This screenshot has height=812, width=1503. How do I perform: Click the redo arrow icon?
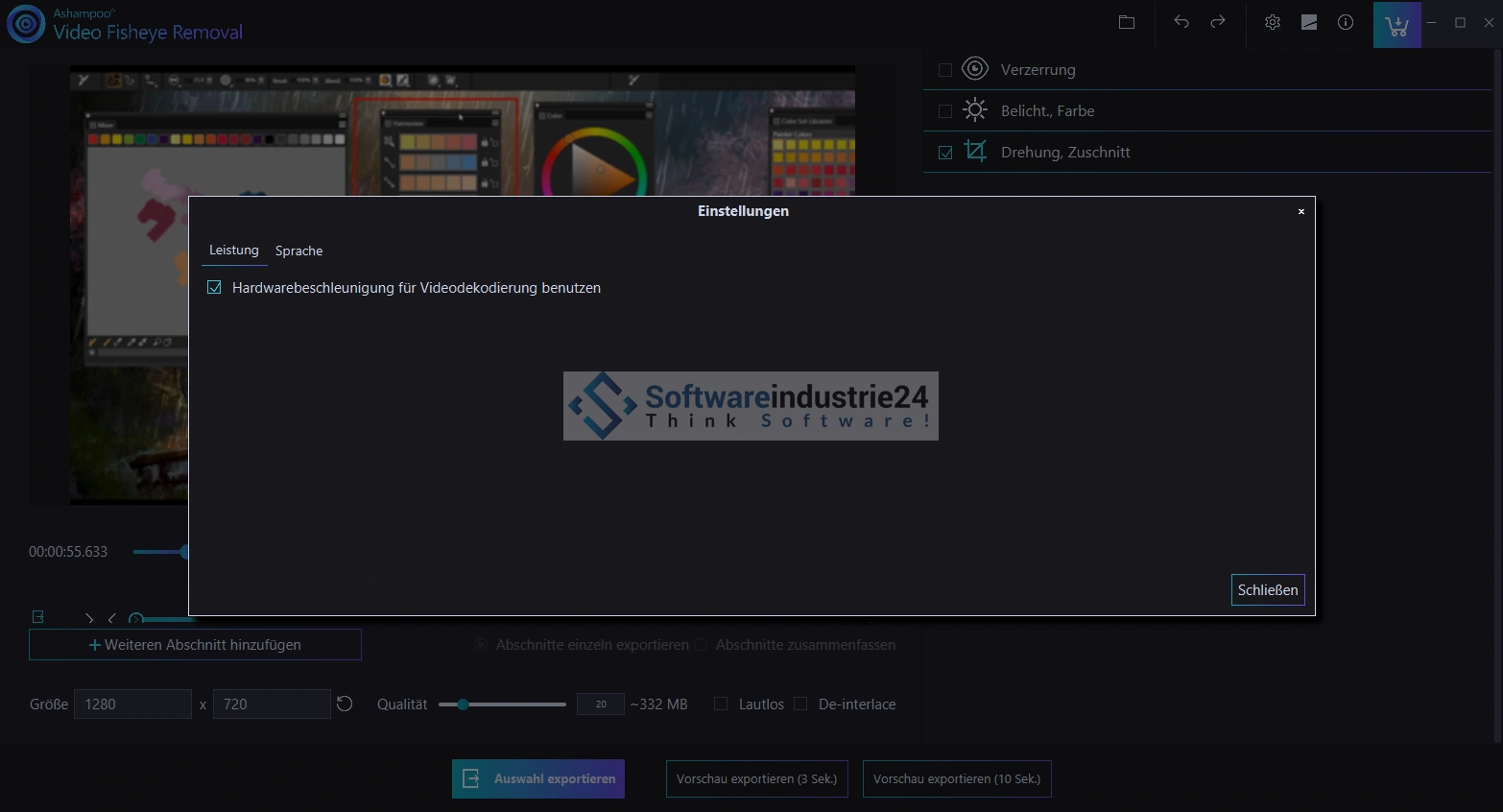[x=1218, y=22]
